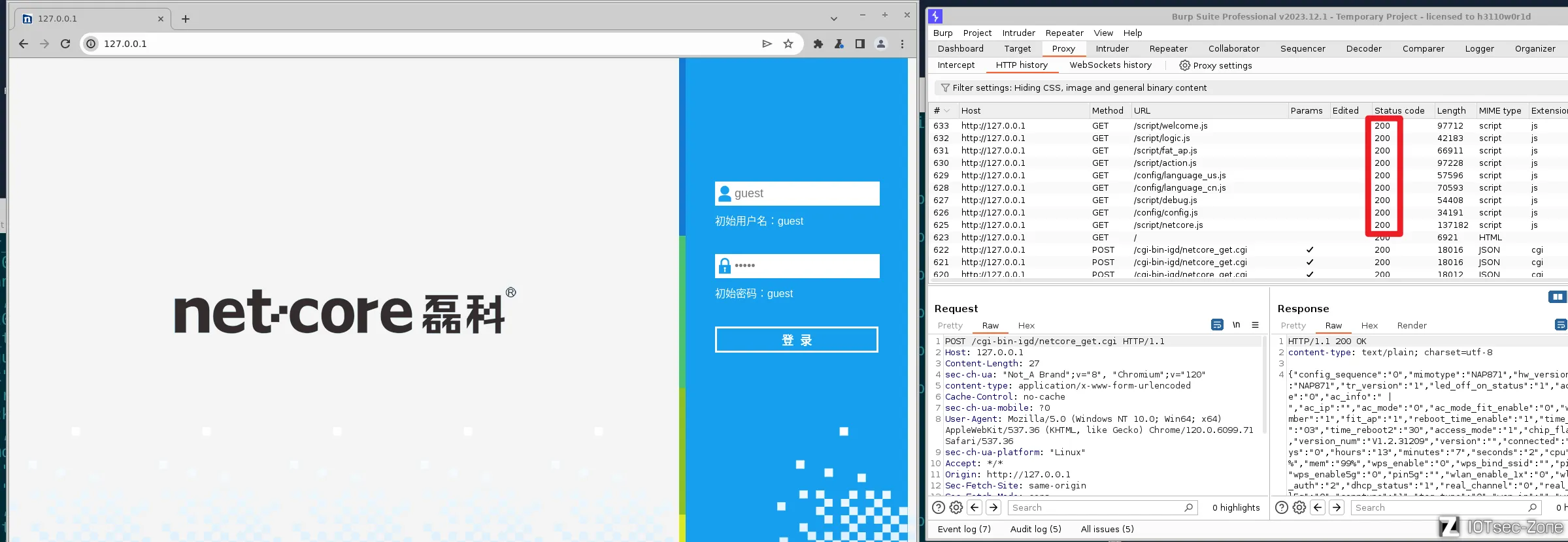The width and height of the screenshot is (1568, 542).
Task: Open the Event log (7)
Action: click(x=964, y=529)
